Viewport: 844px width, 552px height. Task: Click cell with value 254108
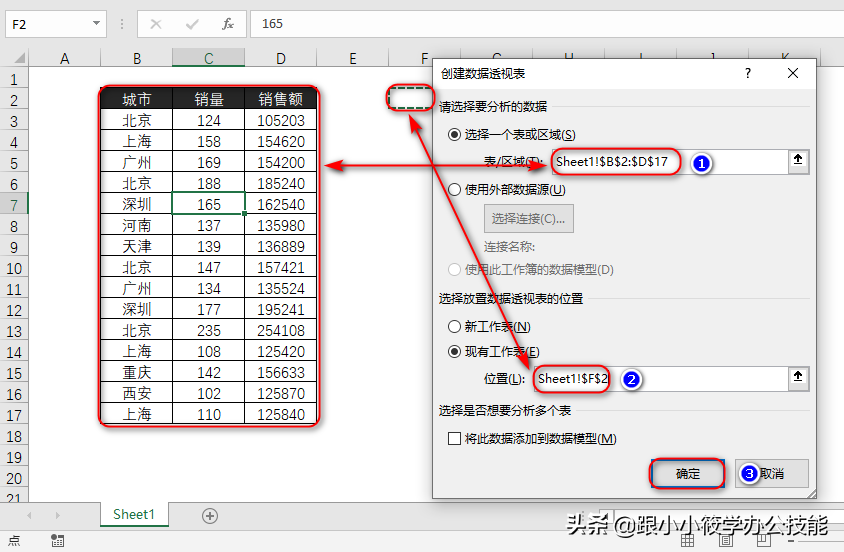click(280, 330)
